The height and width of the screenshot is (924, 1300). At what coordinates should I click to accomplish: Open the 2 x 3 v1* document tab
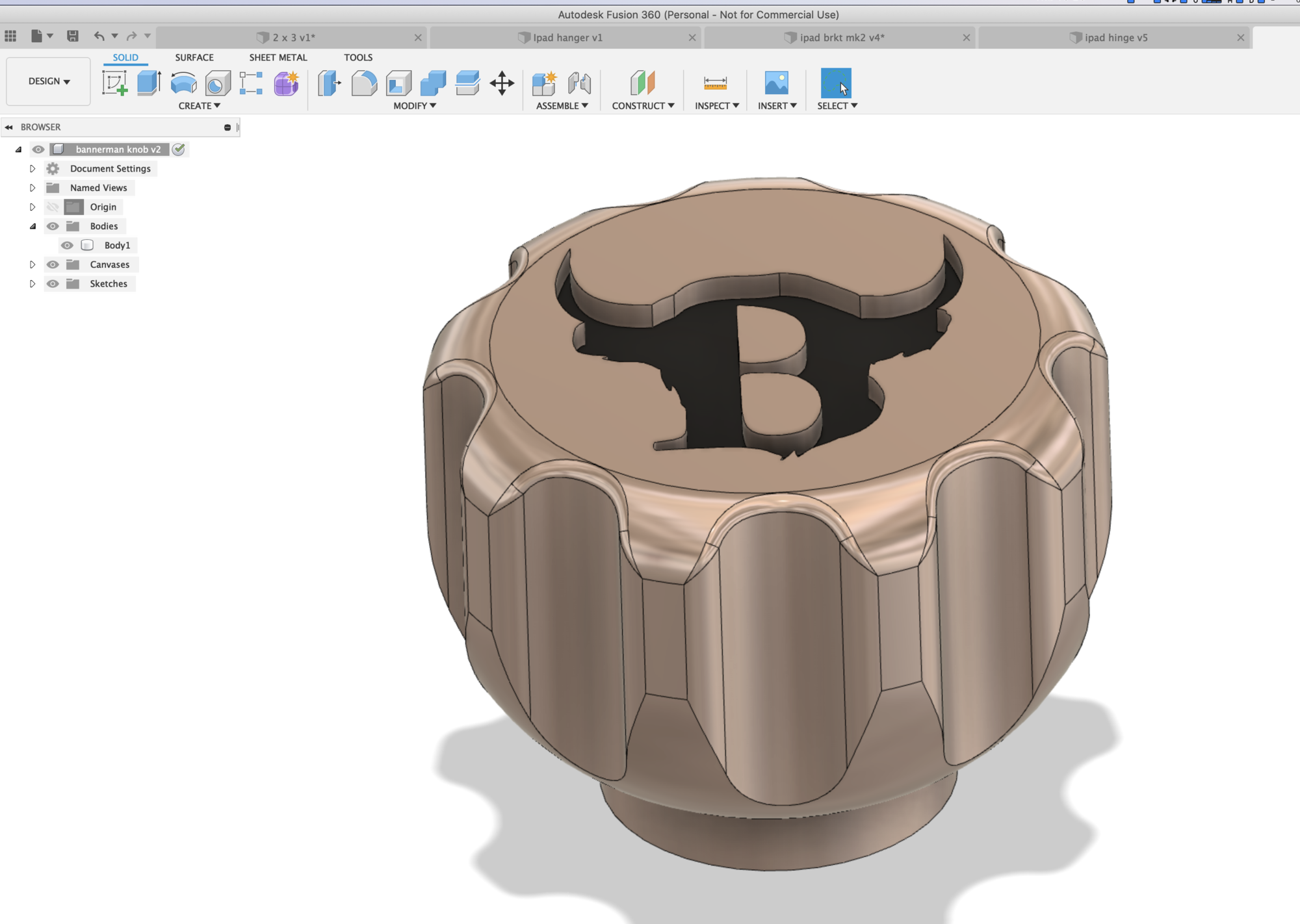pos(292,38)
